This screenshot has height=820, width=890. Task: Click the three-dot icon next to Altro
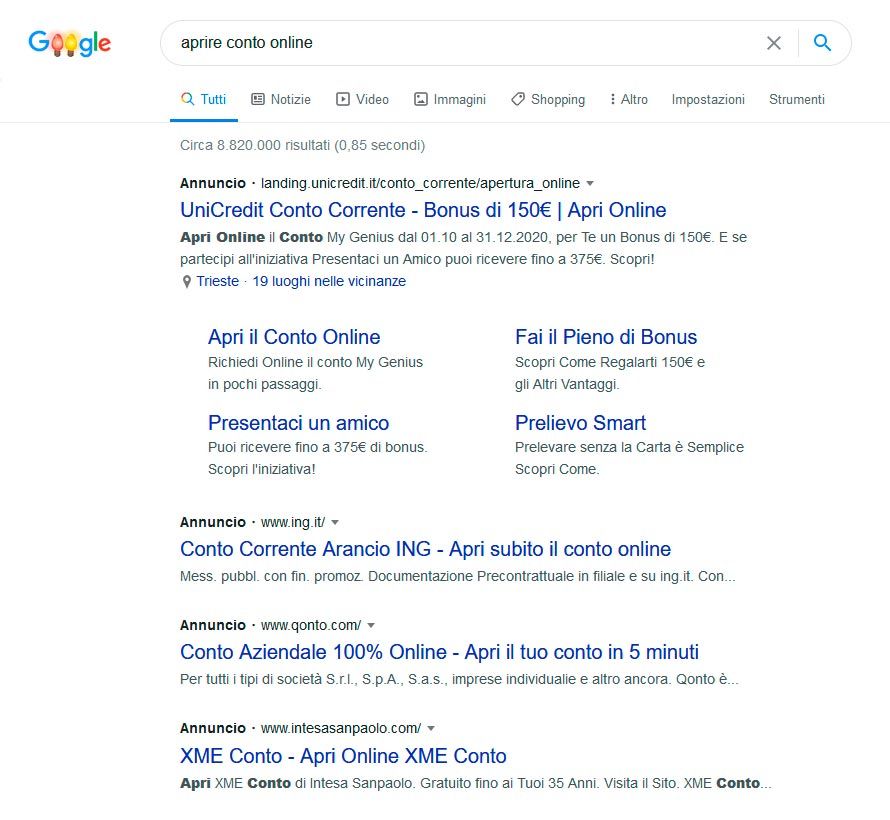613,99
